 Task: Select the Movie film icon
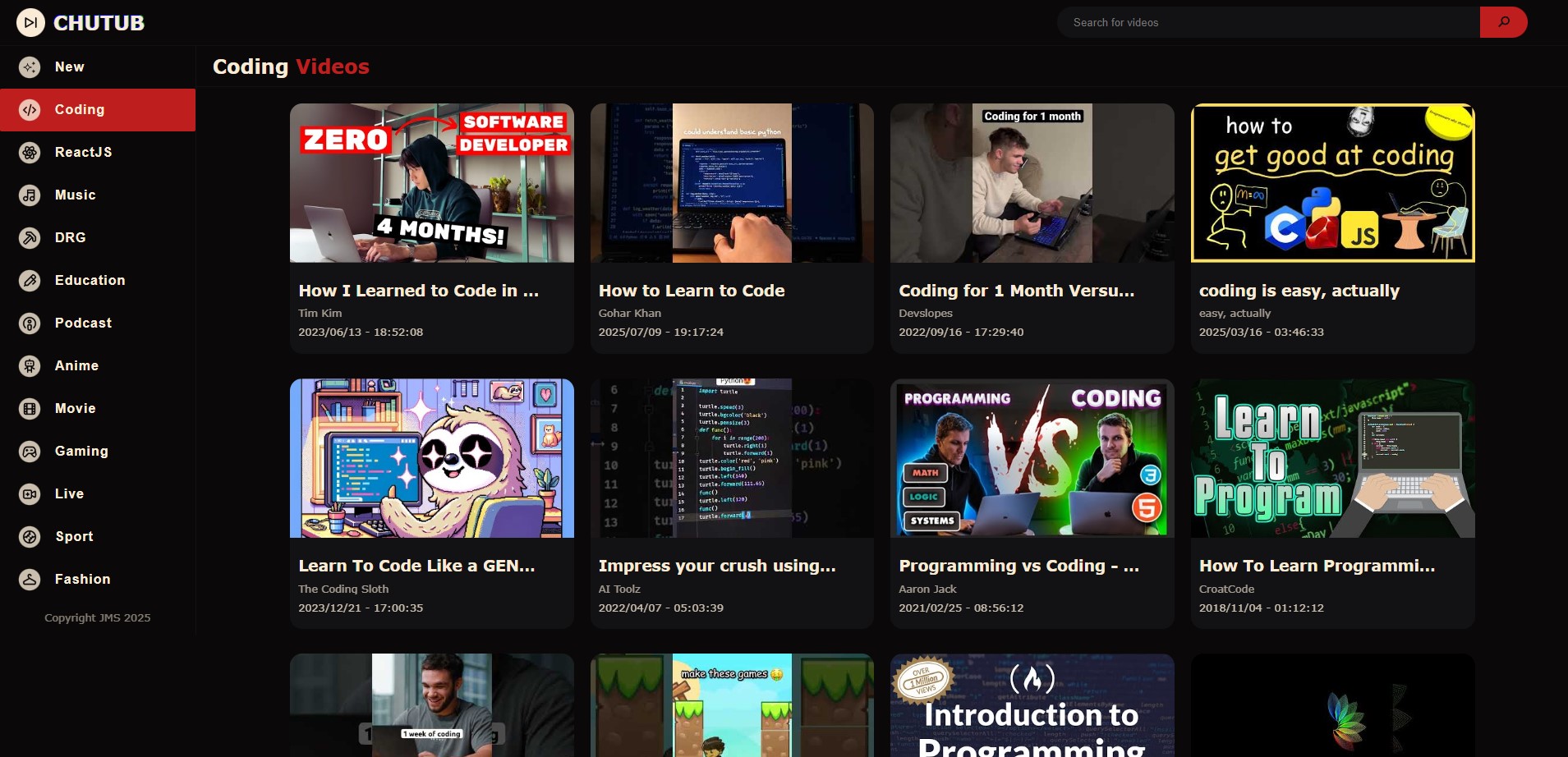(30, 408)
